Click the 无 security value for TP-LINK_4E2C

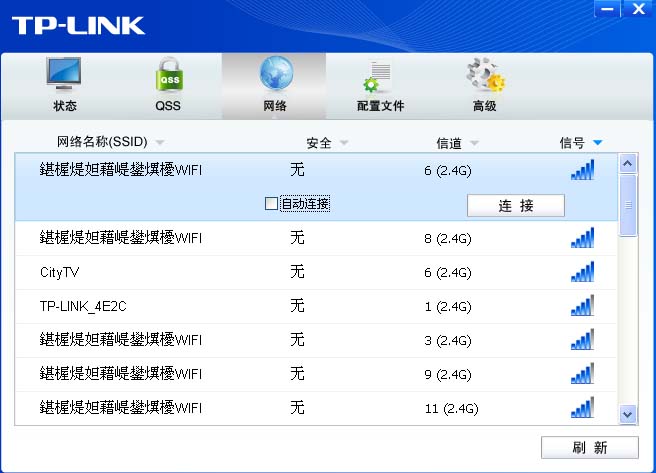(x=297, y=306)
